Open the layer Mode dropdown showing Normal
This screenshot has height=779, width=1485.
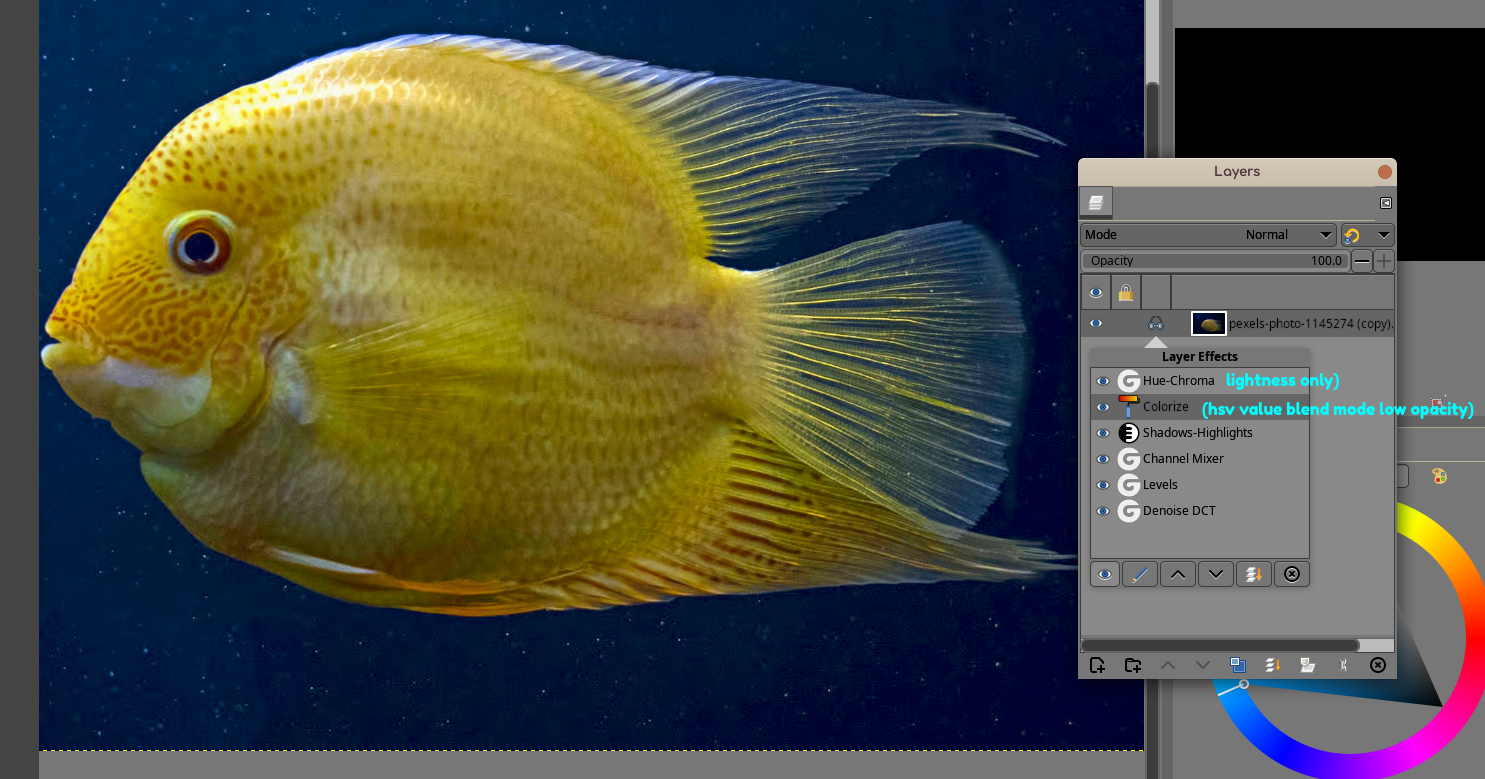(1209, 235)
